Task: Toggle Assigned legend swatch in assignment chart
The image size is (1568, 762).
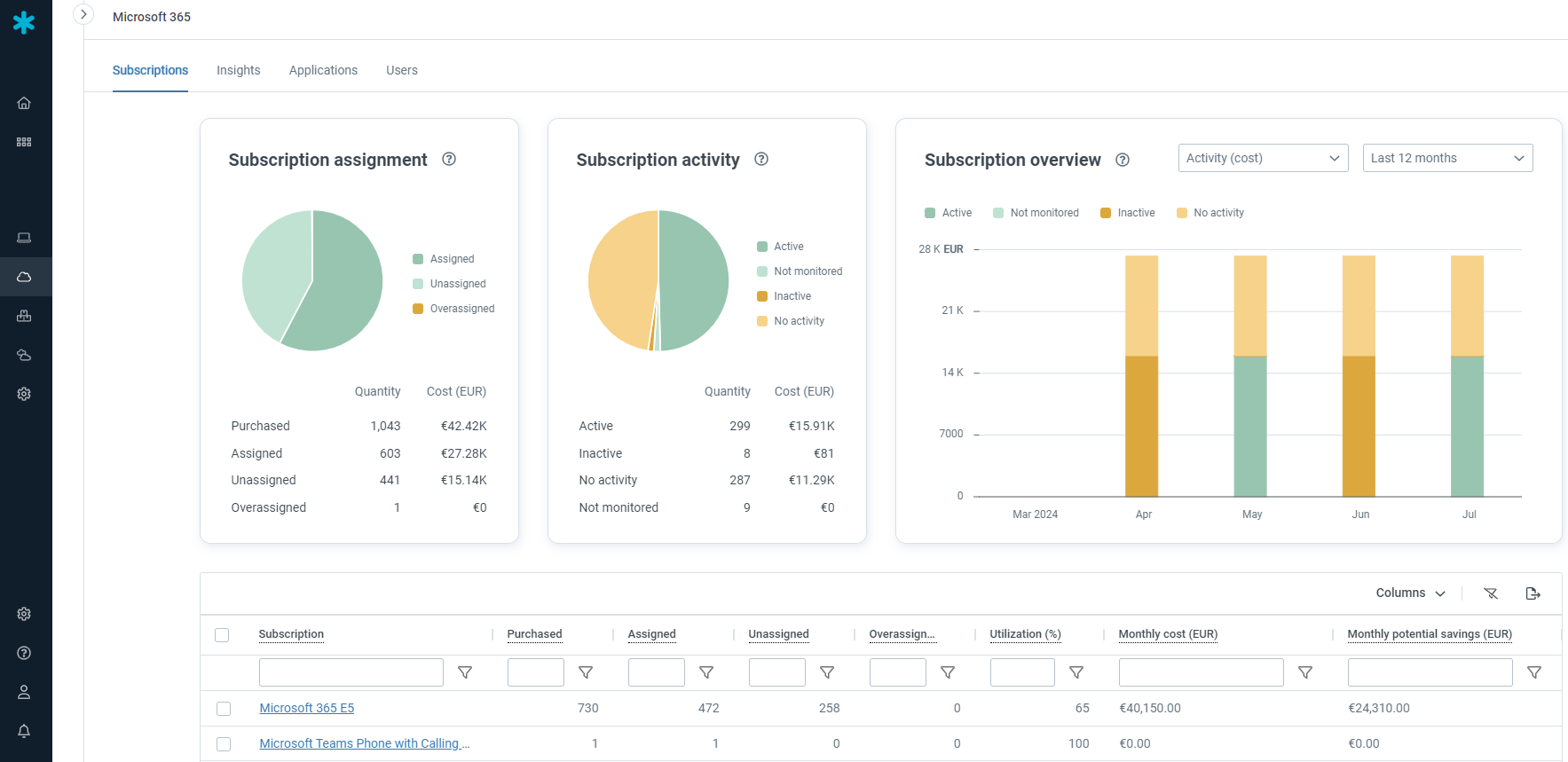Action: pos(418,259)
